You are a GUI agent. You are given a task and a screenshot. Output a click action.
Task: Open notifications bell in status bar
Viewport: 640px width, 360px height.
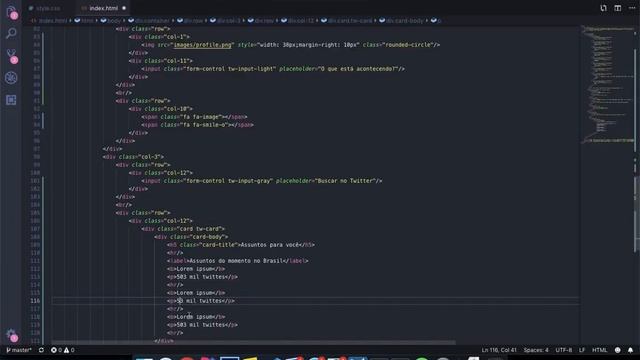630,350
